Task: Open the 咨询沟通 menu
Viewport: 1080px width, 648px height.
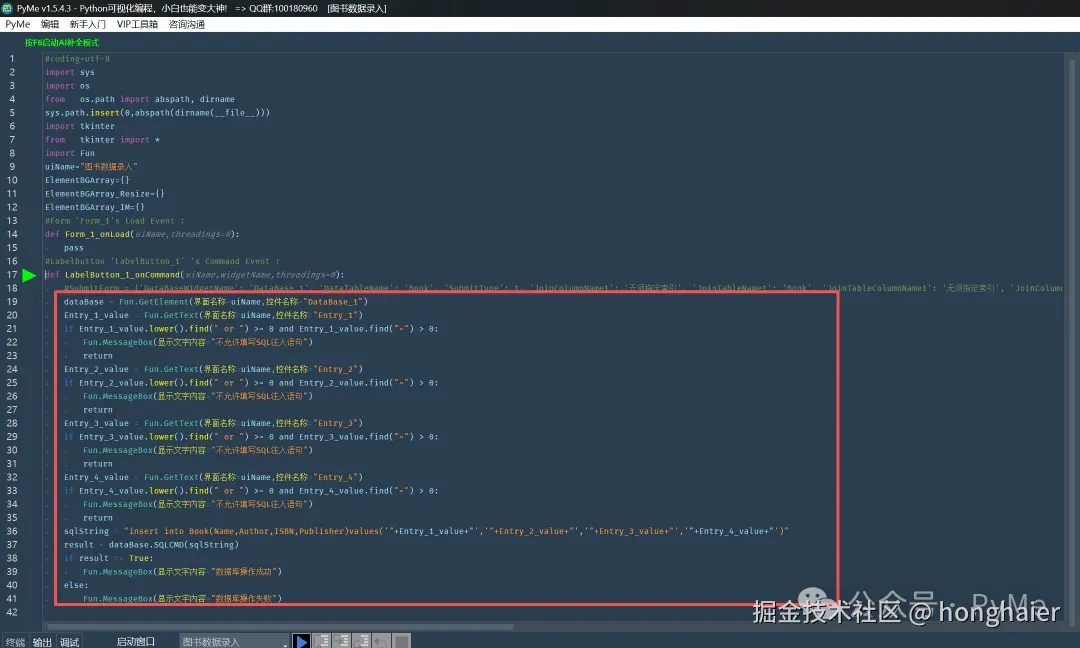Action: [187, 24]
